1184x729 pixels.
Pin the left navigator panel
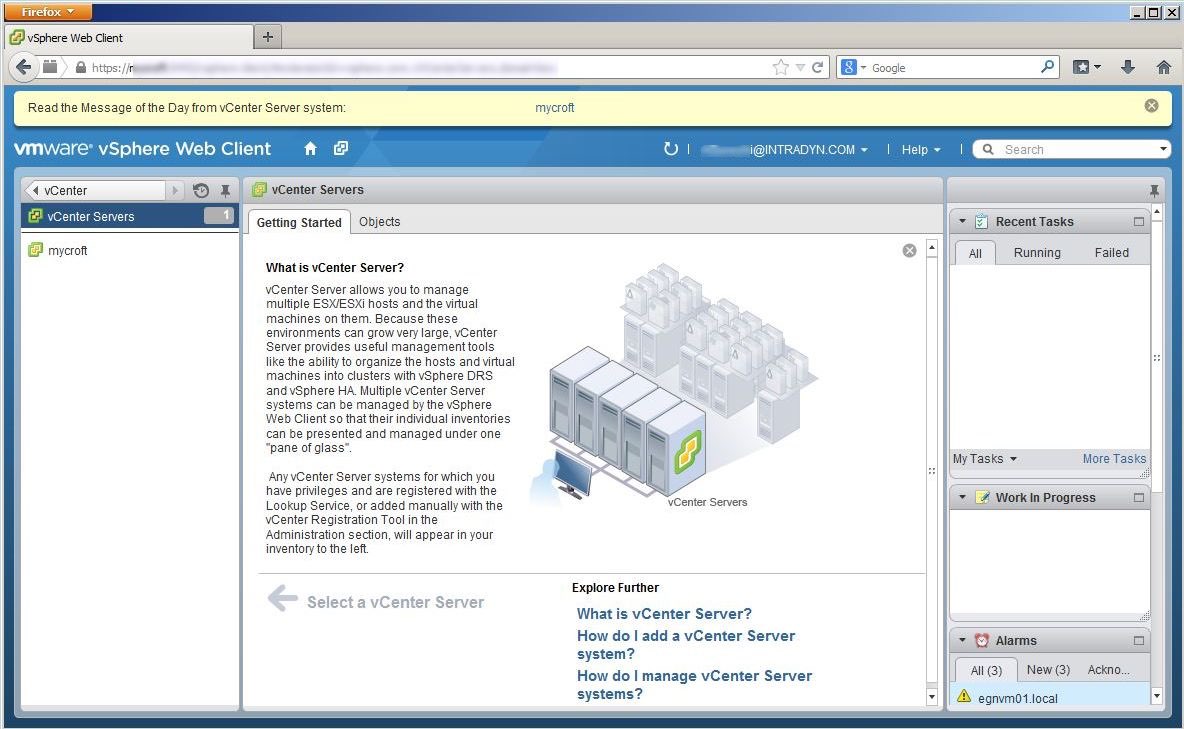[225, 190]
